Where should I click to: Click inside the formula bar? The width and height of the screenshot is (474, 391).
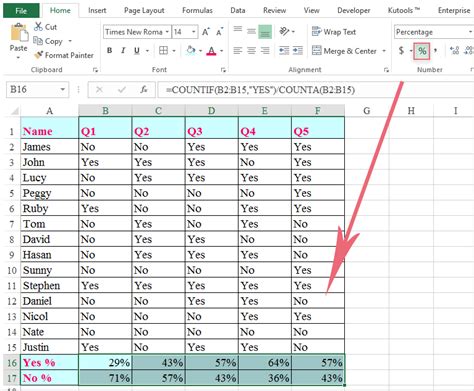[316, 90]
